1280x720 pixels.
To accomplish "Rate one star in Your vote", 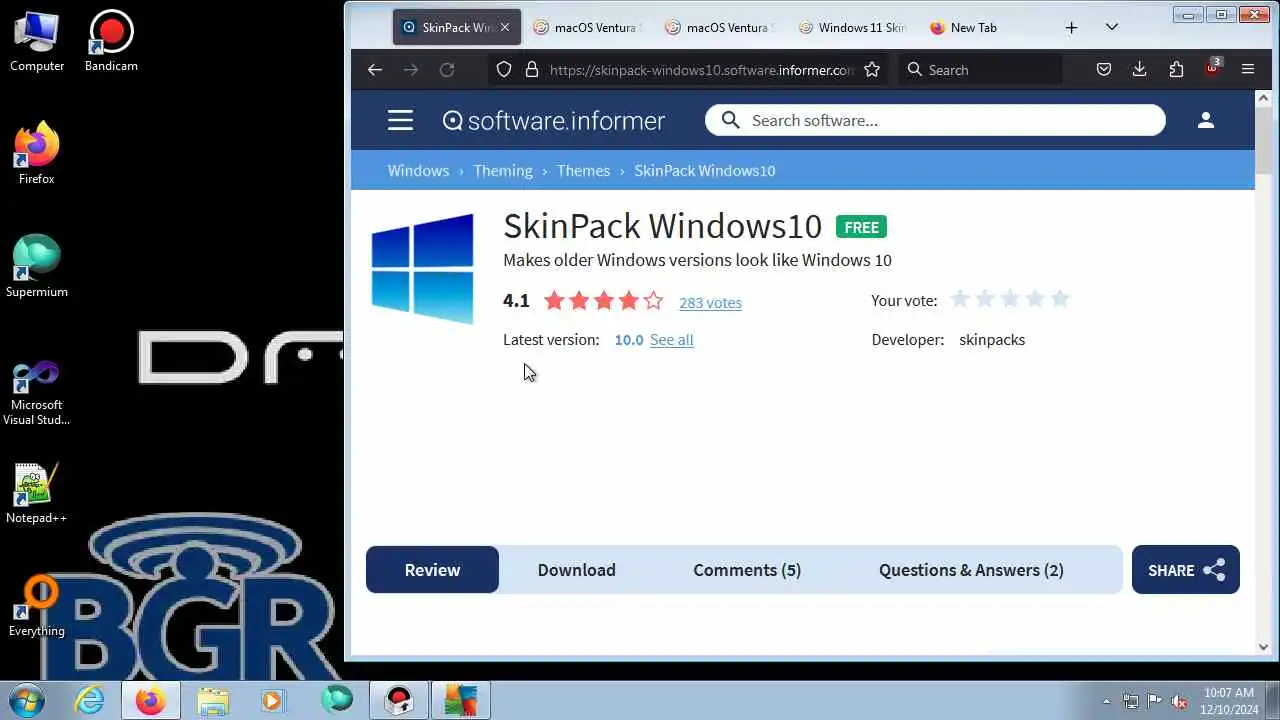I will [x=960, y=299].
